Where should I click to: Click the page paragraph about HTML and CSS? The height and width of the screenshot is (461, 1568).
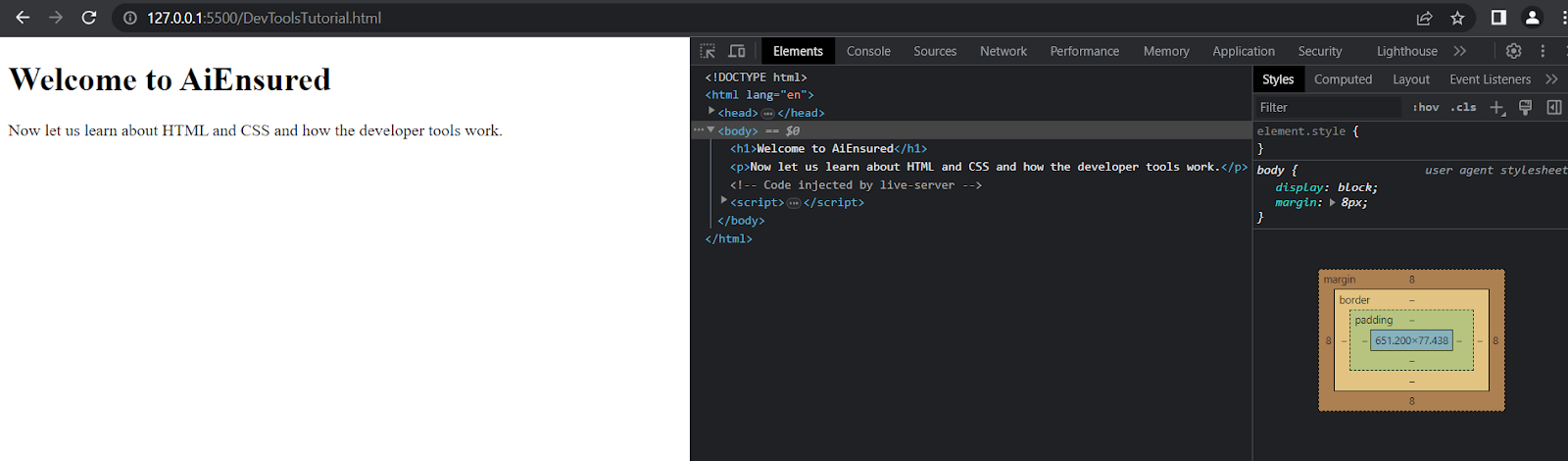coord(255,130)
